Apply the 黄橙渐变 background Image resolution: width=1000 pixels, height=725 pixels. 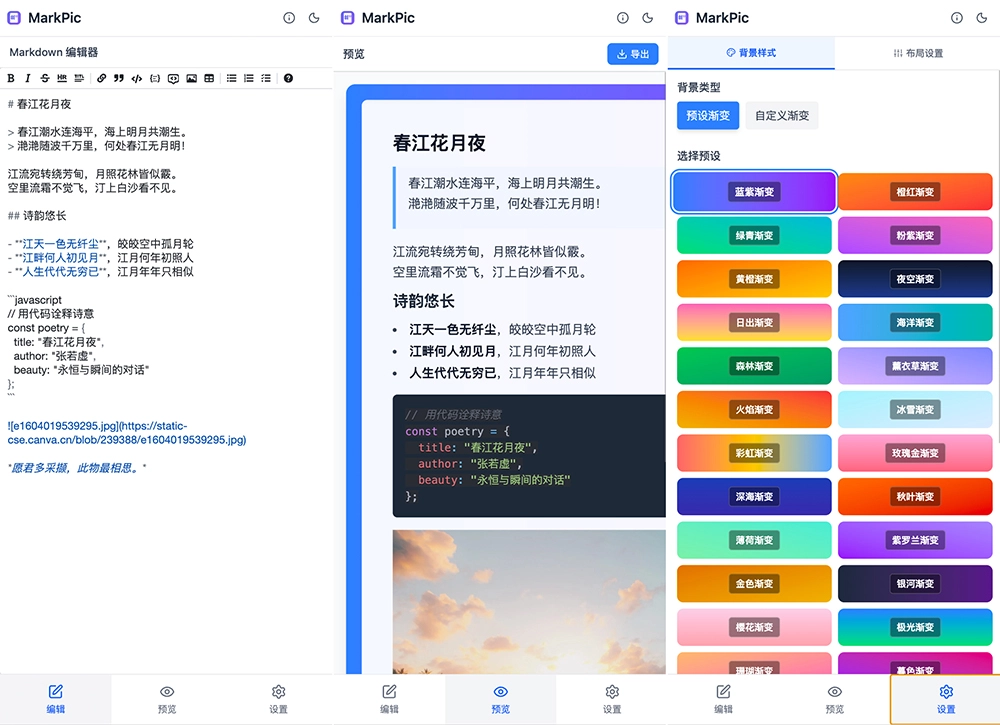(754, 279)
